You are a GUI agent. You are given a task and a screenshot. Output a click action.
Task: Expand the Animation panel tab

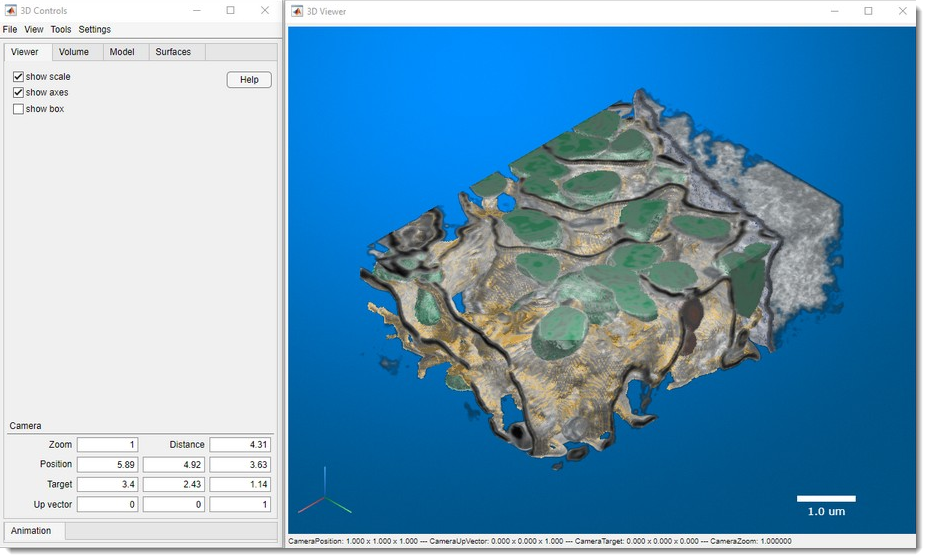[x=31, y=531]
